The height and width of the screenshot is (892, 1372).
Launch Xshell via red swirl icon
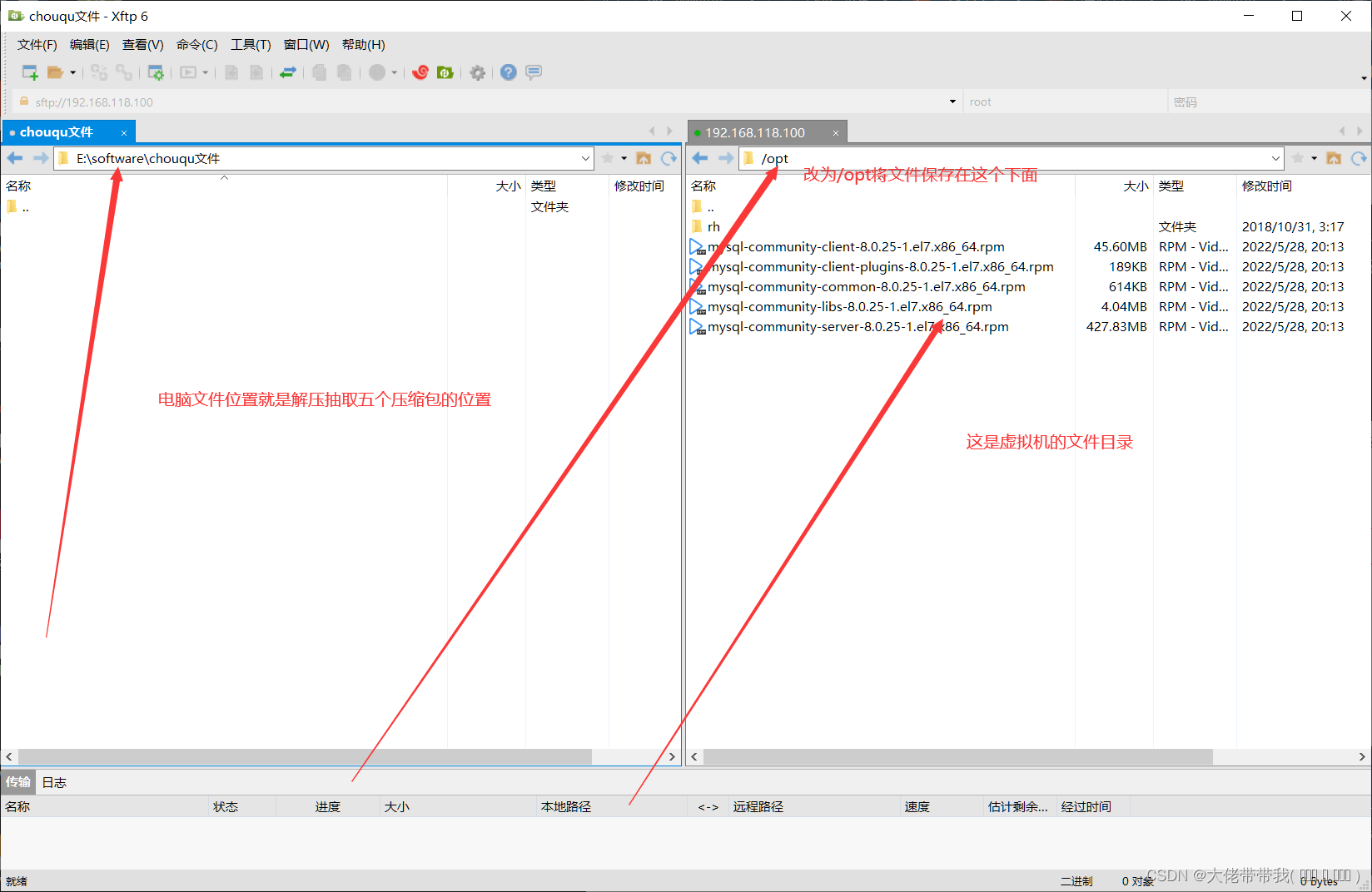click(x=420, y=72)
